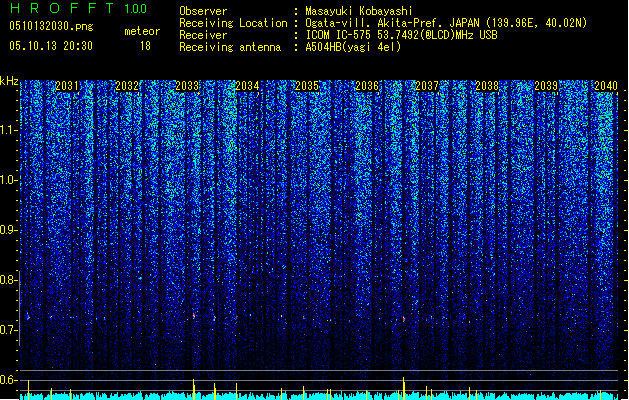The image size is (629, 400).
Task: Click the 2031 time marker
Action: point(67,86)
